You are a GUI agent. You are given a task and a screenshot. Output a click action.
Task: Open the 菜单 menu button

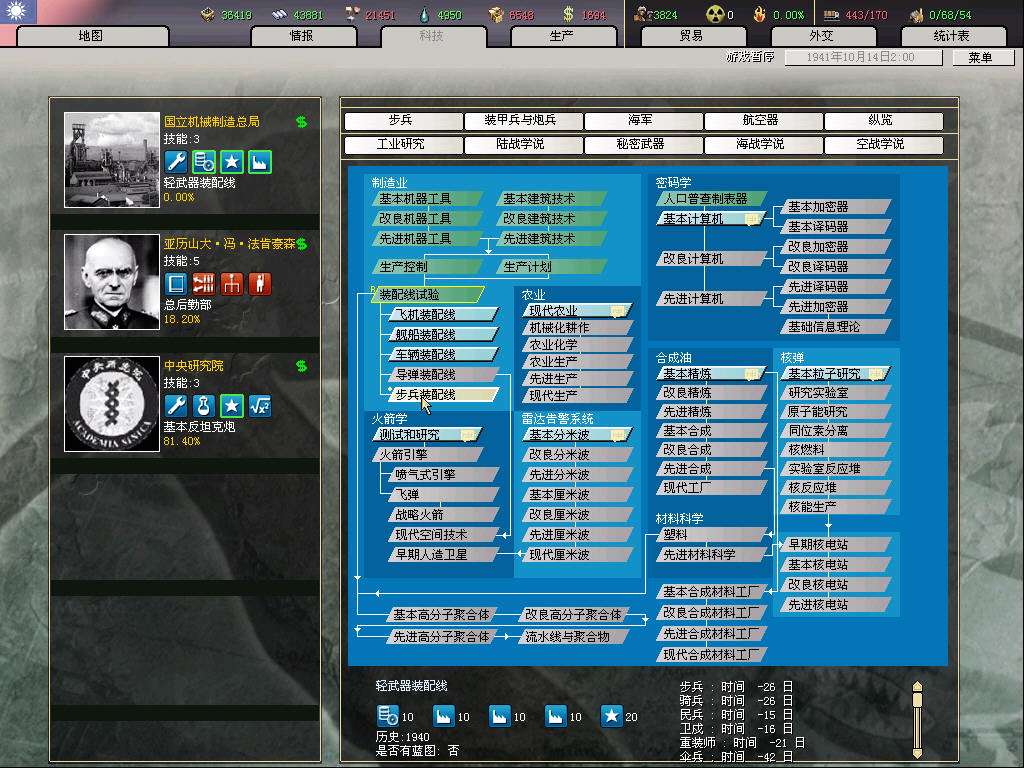click(x=982, y=57)
